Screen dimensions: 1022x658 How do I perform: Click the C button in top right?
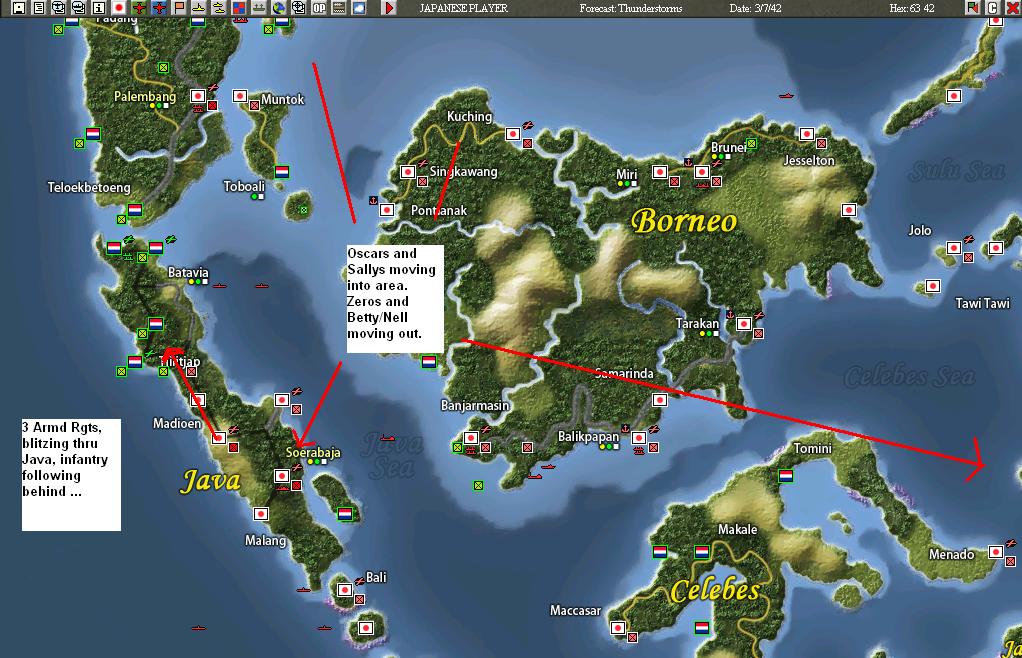993,8
